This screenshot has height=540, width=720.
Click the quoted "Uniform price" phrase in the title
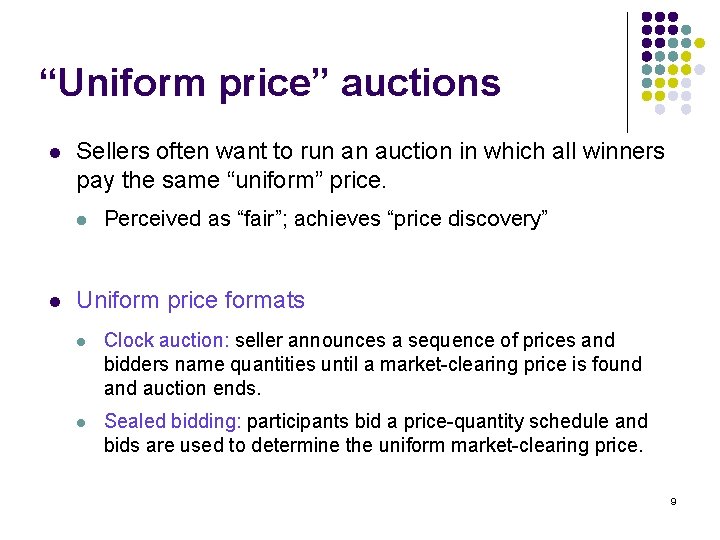[x=185, y=82]
